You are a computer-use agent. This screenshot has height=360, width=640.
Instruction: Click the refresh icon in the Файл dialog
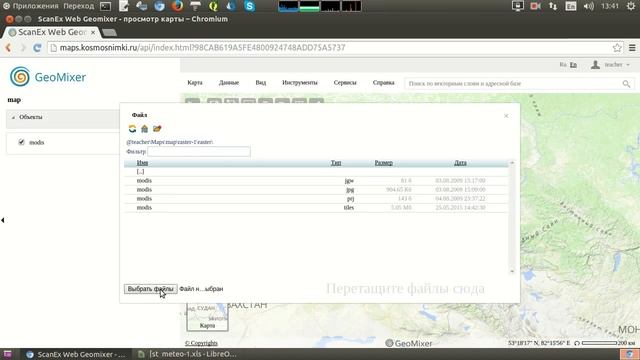pyautogui.click(x=132, y=129)
